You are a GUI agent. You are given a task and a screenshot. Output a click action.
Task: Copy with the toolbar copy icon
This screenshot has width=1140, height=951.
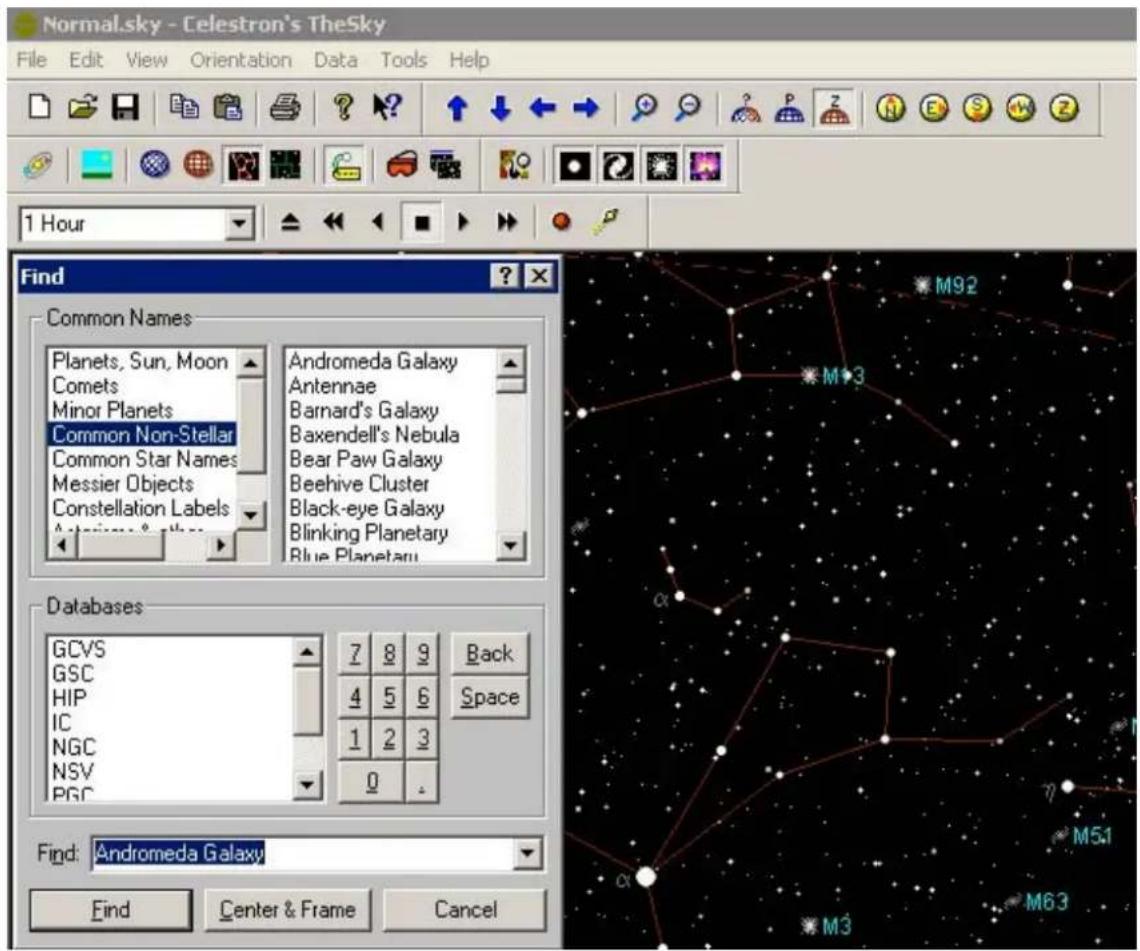pyautogui.click(x=184, y=108)
